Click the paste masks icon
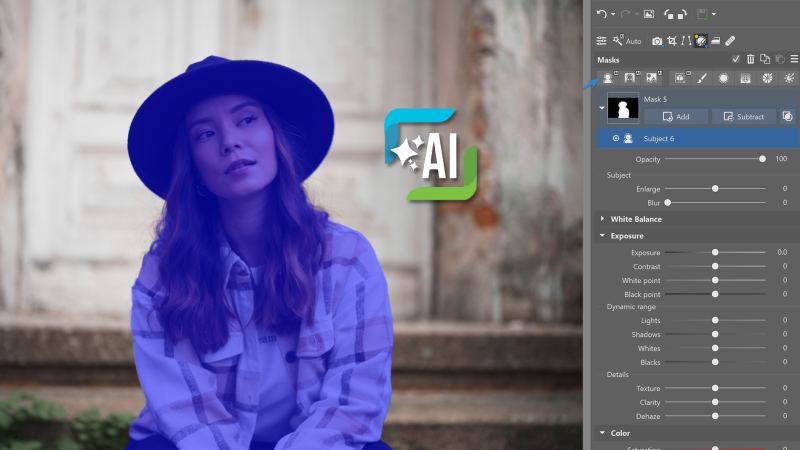Screen dimensions: 800x450 [x=780, y=59]
